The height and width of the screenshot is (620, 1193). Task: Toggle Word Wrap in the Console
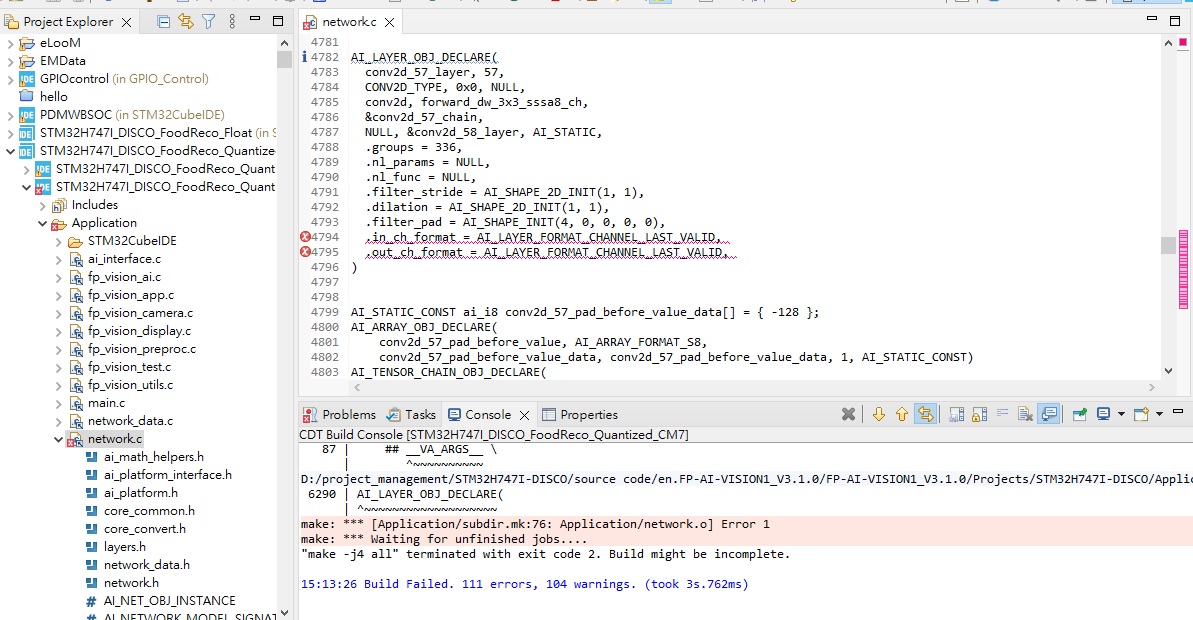1004,413
